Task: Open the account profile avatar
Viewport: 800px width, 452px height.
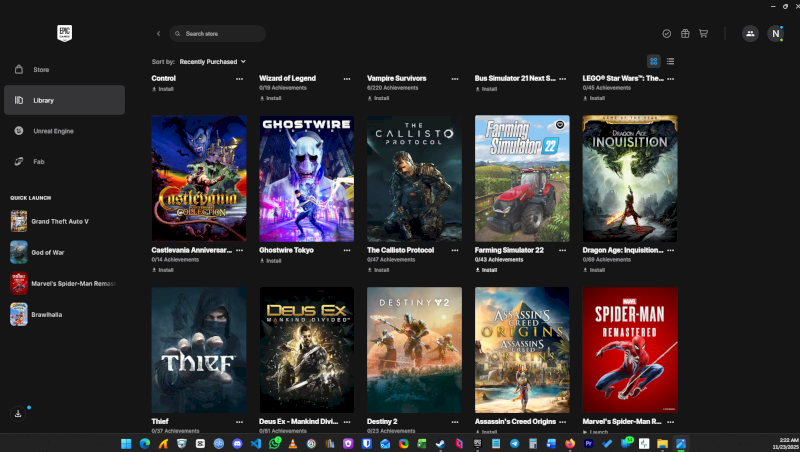Action: [775, 33]
